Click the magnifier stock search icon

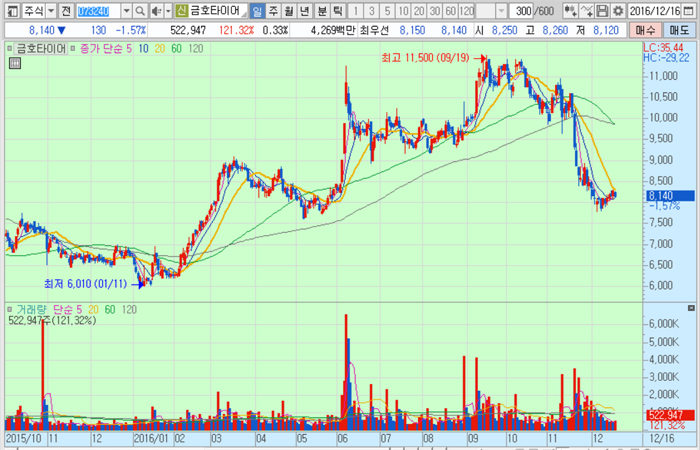pyautogui.click(x=141, y=11)
